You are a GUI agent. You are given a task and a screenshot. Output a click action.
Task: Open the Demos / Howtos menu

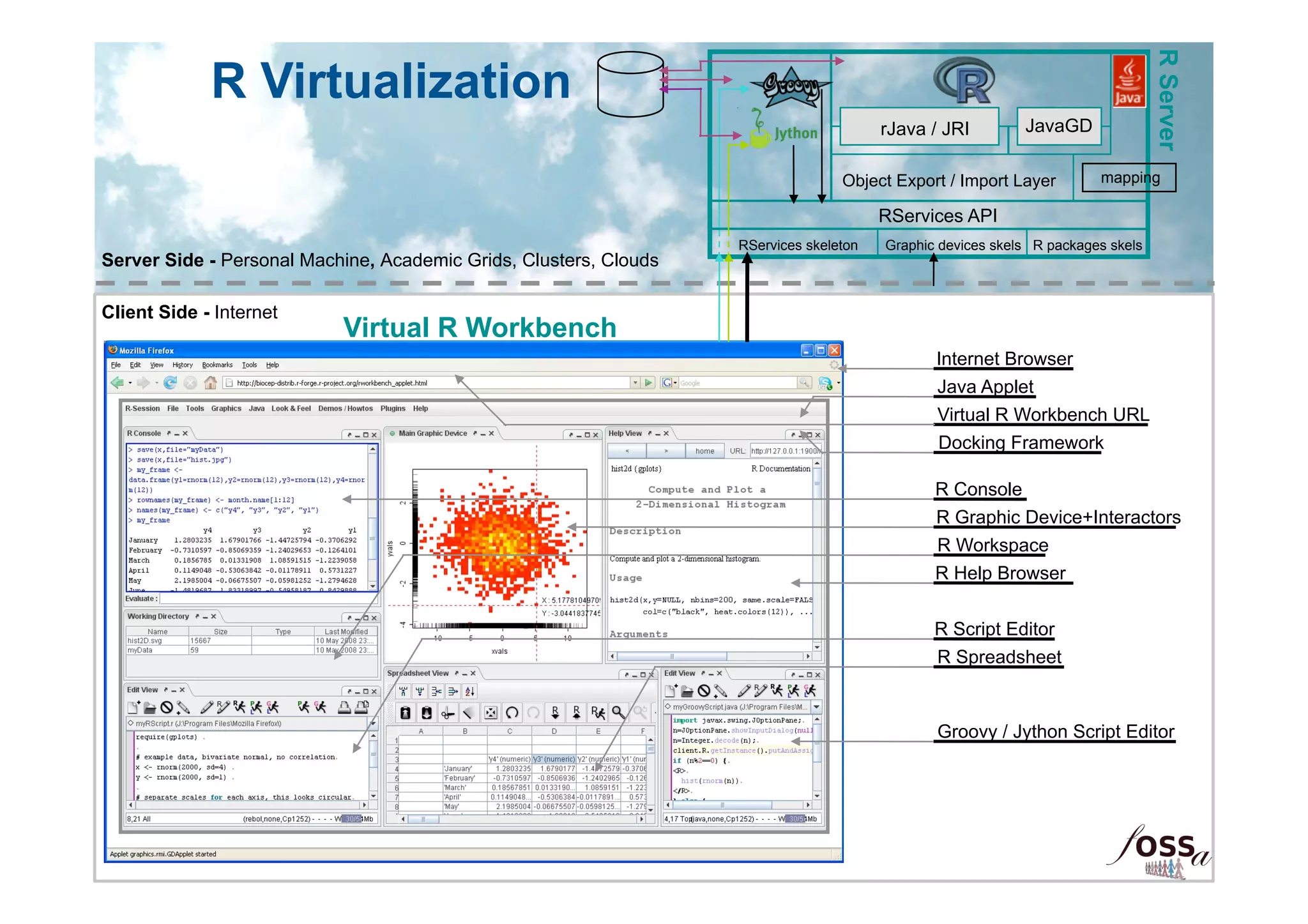[346, 409]
